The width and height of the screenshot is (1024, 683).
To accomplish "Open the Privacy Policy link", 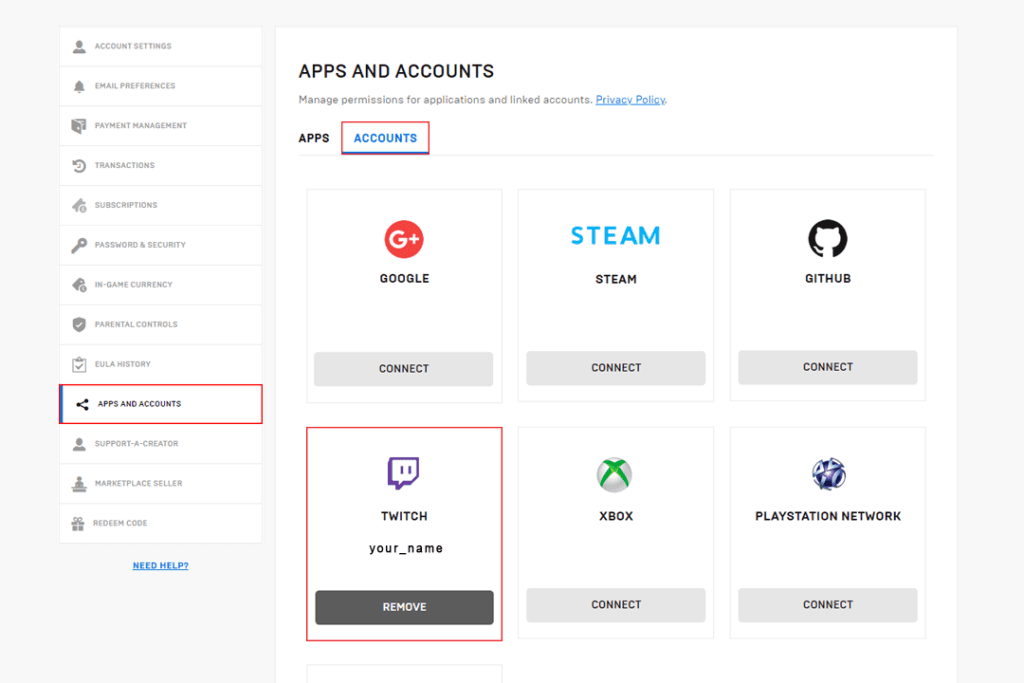I will [630, 99].
